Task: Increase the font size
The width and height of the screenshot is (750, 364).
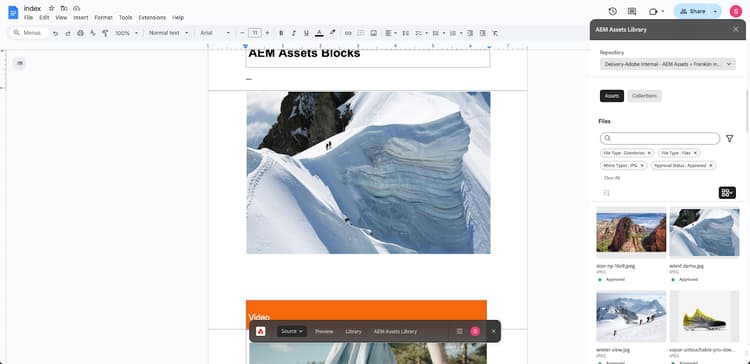Action: click(267, 33)
